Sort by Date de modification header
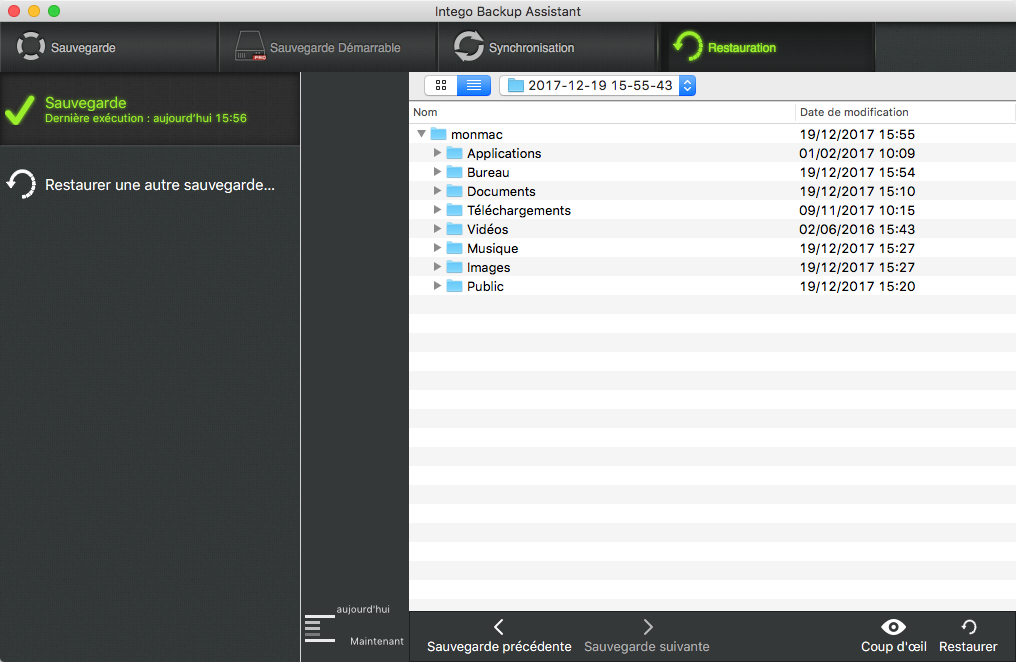This screenshot has height=662, width=1016. point(905,112)
